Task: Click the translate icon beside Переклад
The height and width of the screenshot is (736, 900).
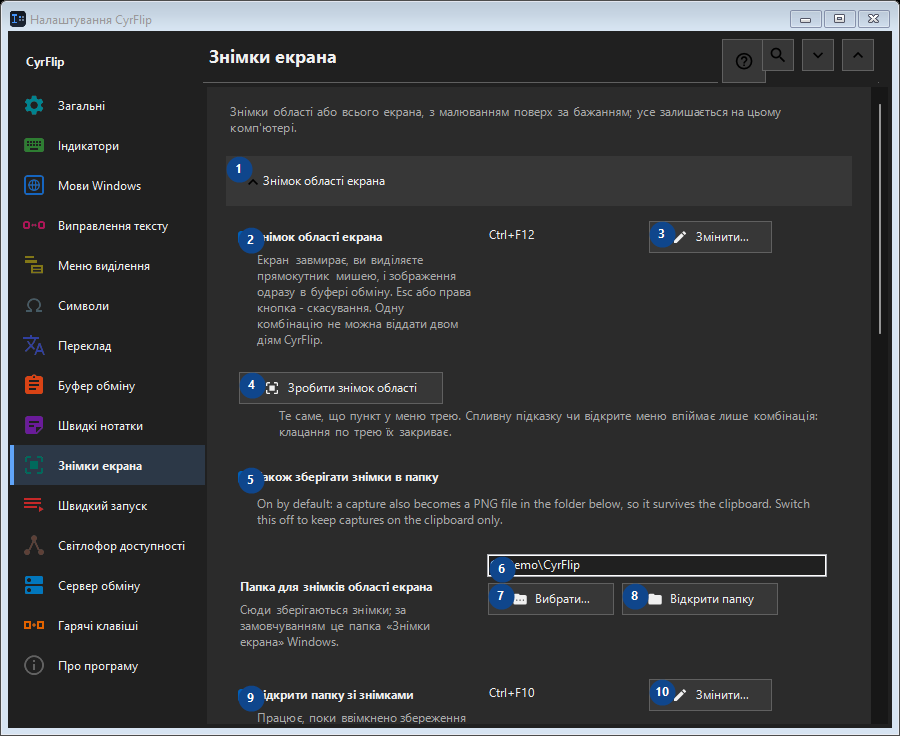Action: click(x=34, y=346)
